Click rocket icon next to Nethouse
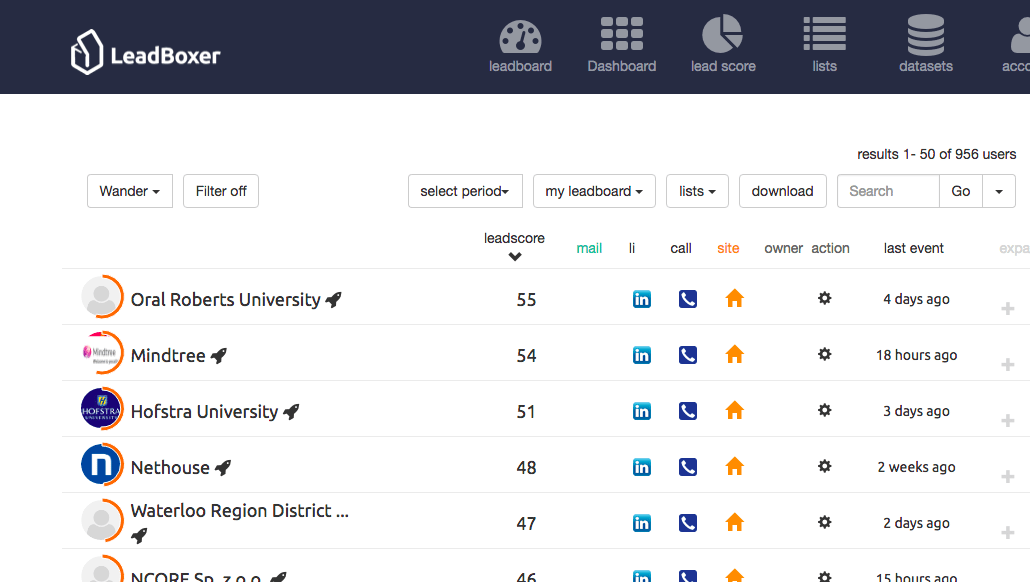The width and height of the screenshot is (1030, 582). 223,467
